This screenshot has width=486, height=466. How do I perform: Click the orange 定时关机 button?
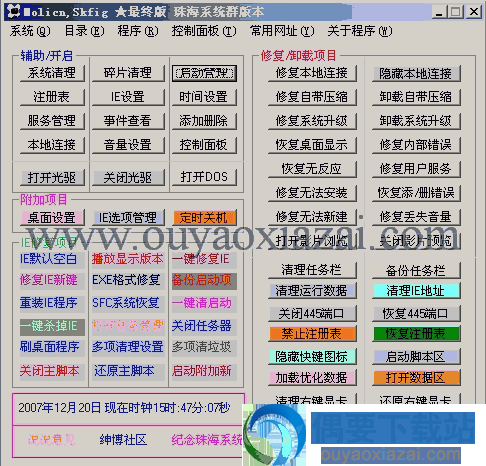tap(204, 218)
